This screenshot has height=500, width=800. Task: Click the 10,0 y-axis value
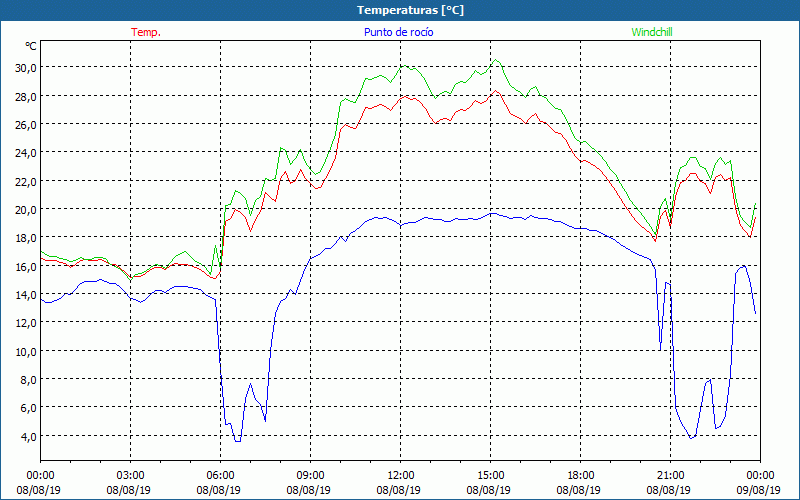point(26,351)
